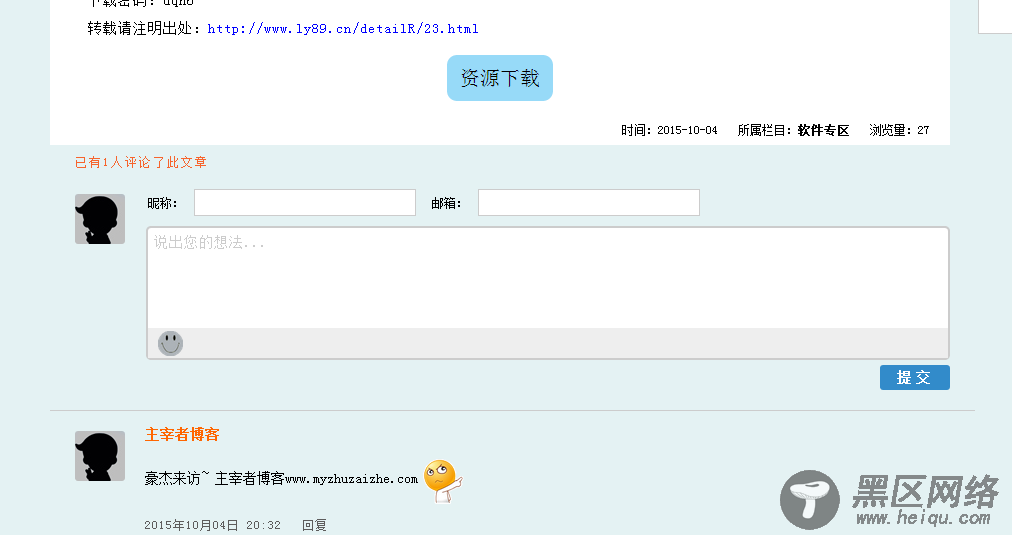Click the comment textarea 说出您的想法
Screen dimensions: 1012x535
tap(548, 278)
